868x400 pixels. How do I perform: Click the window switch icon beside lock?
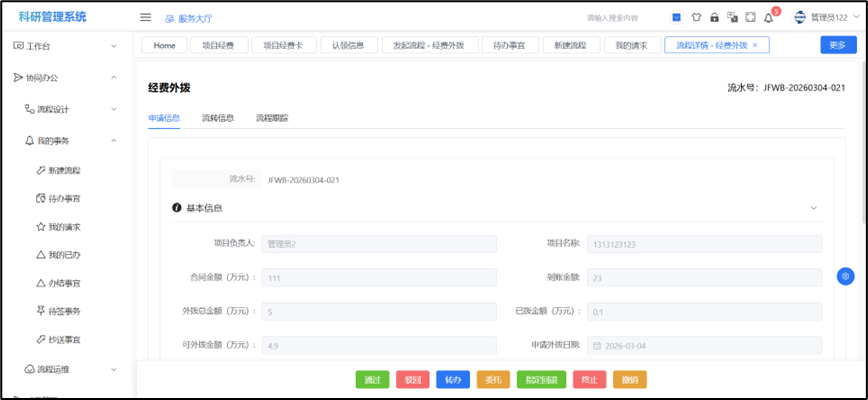click(x=732, y=17)
